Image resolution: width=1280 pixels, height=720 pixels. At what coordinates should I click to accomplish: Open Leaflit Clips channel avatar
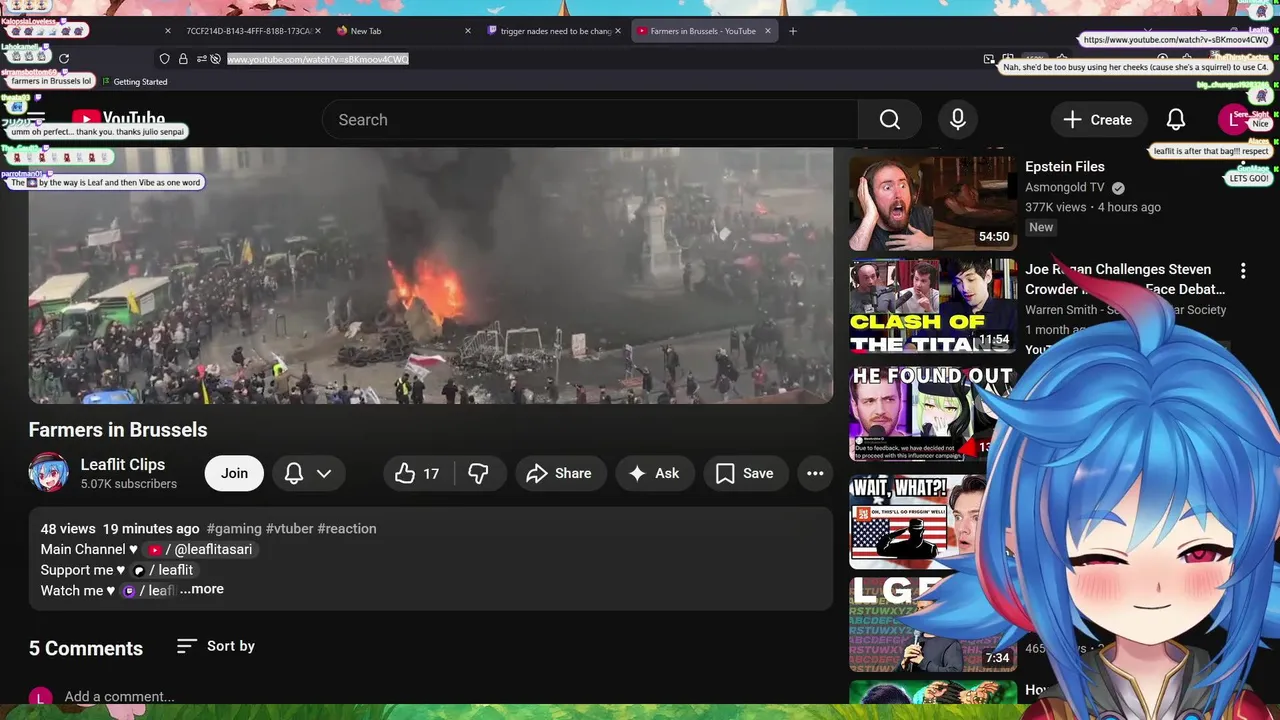[x=48, y=473]
